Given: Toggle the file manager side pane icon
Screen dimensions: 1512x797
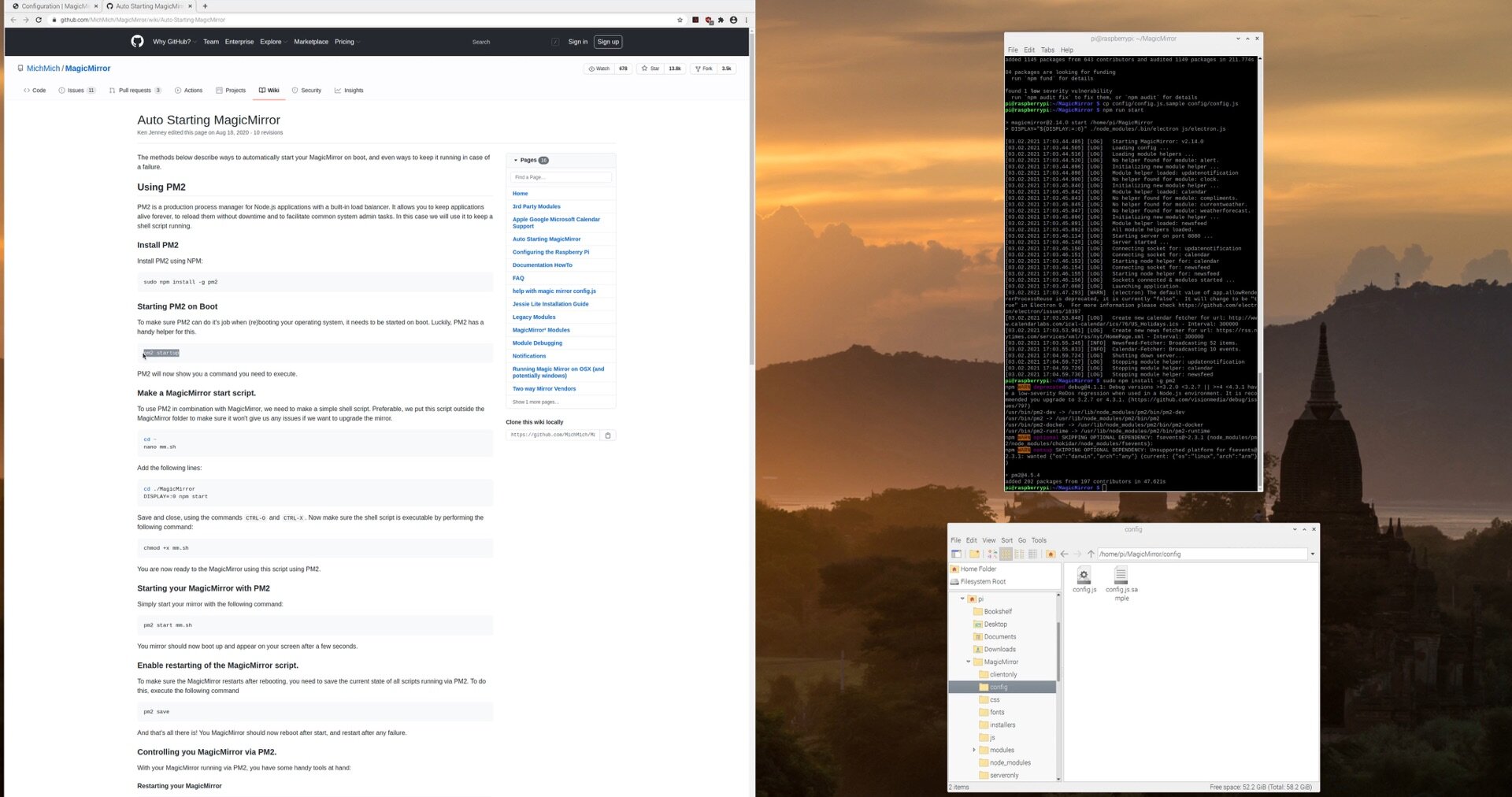Looking at the screenshot, I should pyautogui.click(x=956, y=554).
